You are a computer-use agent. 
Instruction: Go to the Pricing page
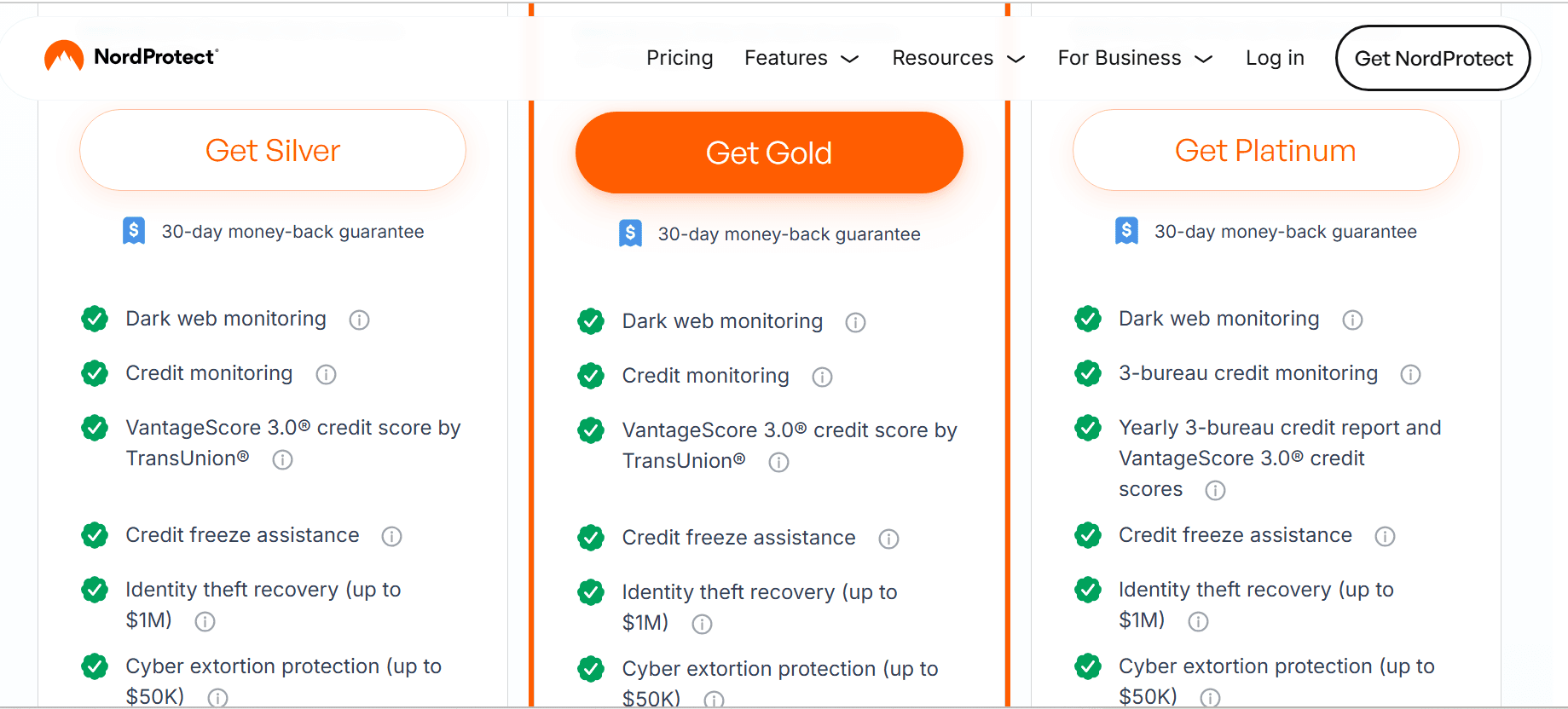[680, 58]
